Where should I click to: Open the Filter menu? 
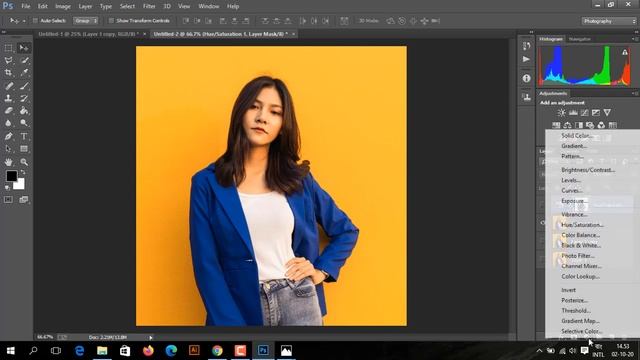click(x=149, y=7)
